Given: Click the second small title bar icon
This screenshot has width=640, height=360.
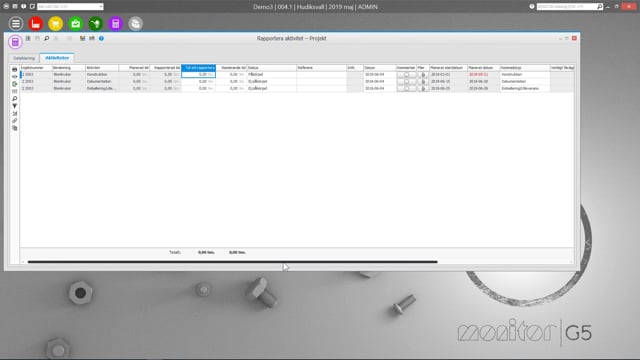Looking at the screenshot, I should click(15, 7).
